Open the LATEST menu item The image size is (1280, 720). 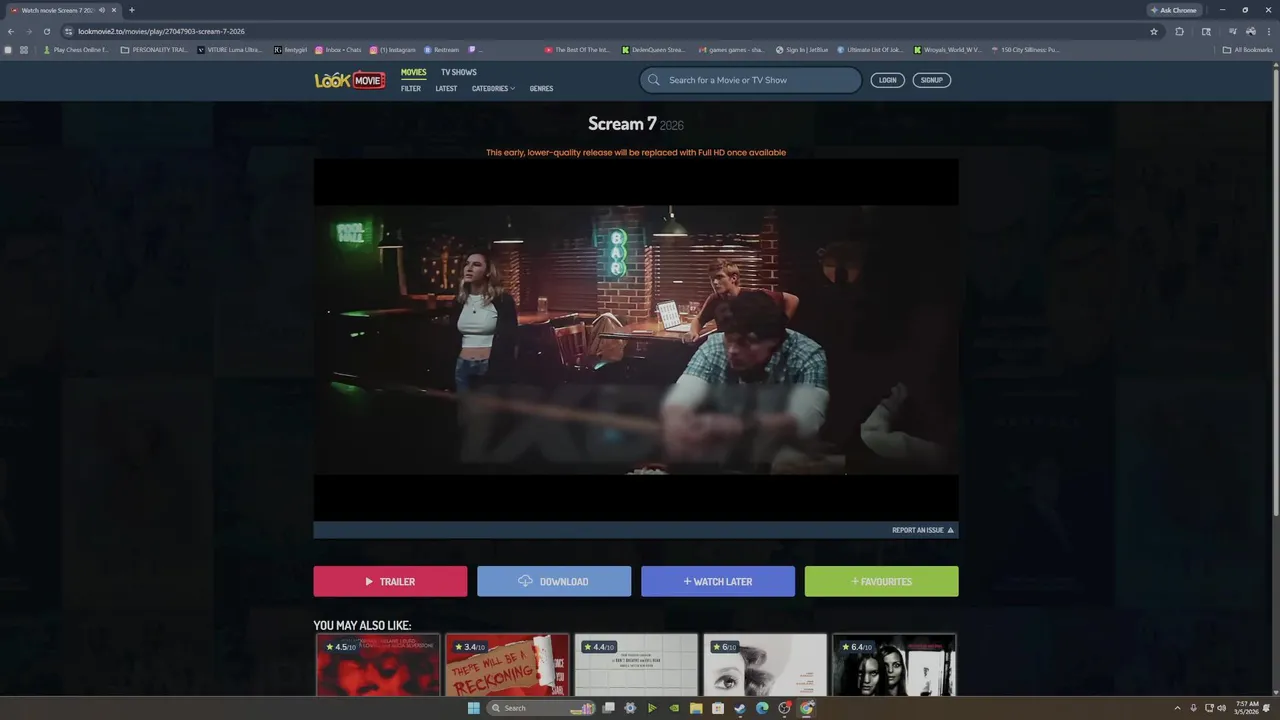click(446, 88)
